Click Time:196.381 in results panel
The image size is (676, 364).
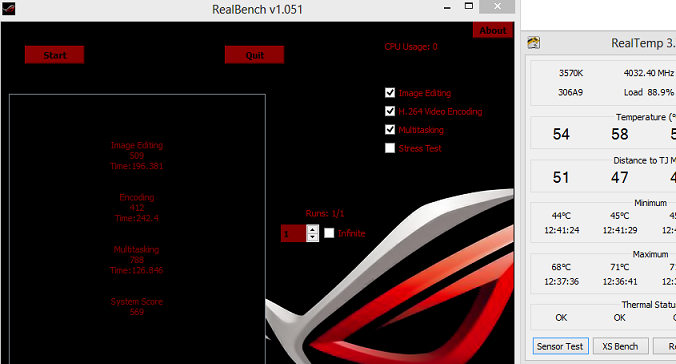pos(137,166)
